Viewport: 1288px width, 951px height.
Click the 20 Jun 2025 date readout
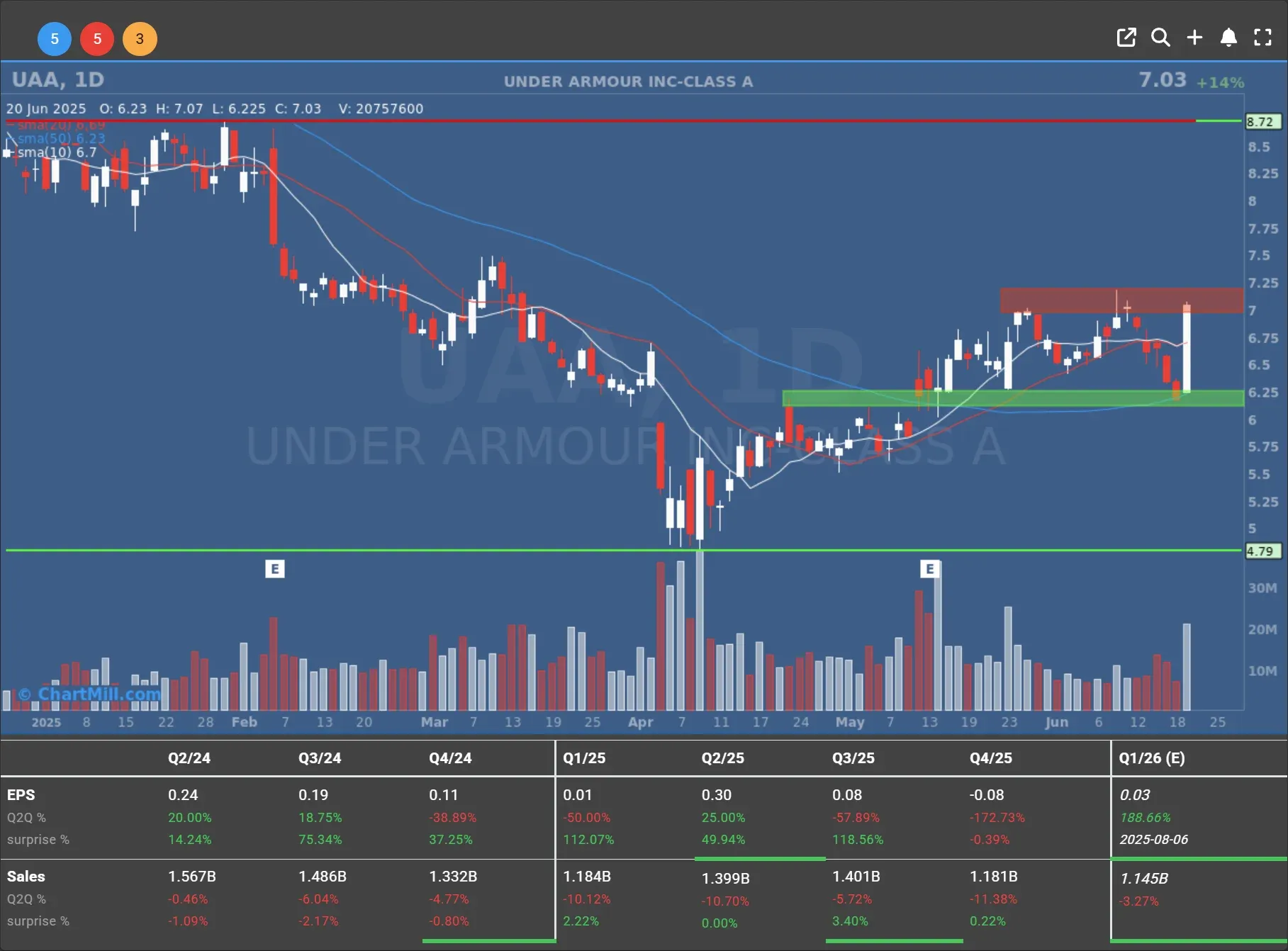(x=46, y=108)
